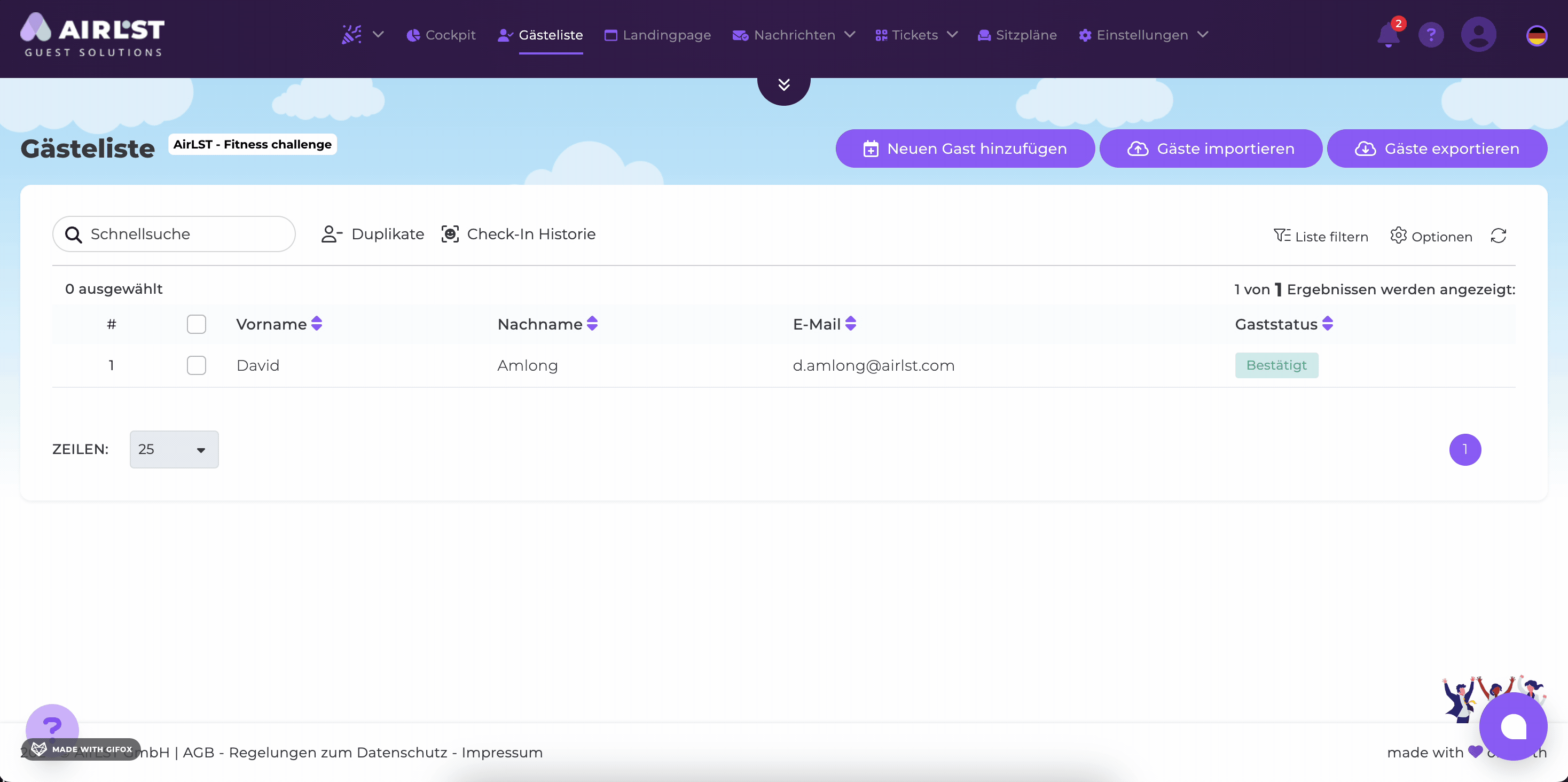Open the Check-In Historie view
This screenshot has width=1568, height=782.
coord(519,234)
